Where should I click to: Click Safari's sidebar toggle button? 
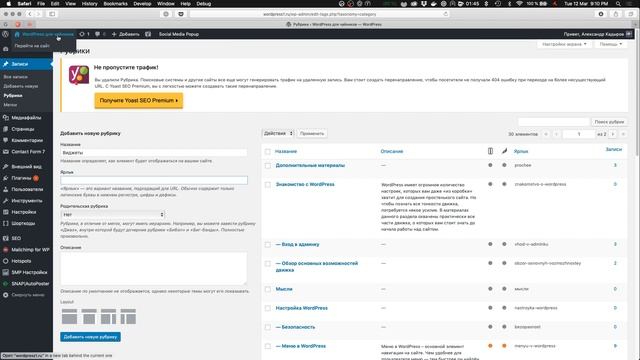point(52,14)
